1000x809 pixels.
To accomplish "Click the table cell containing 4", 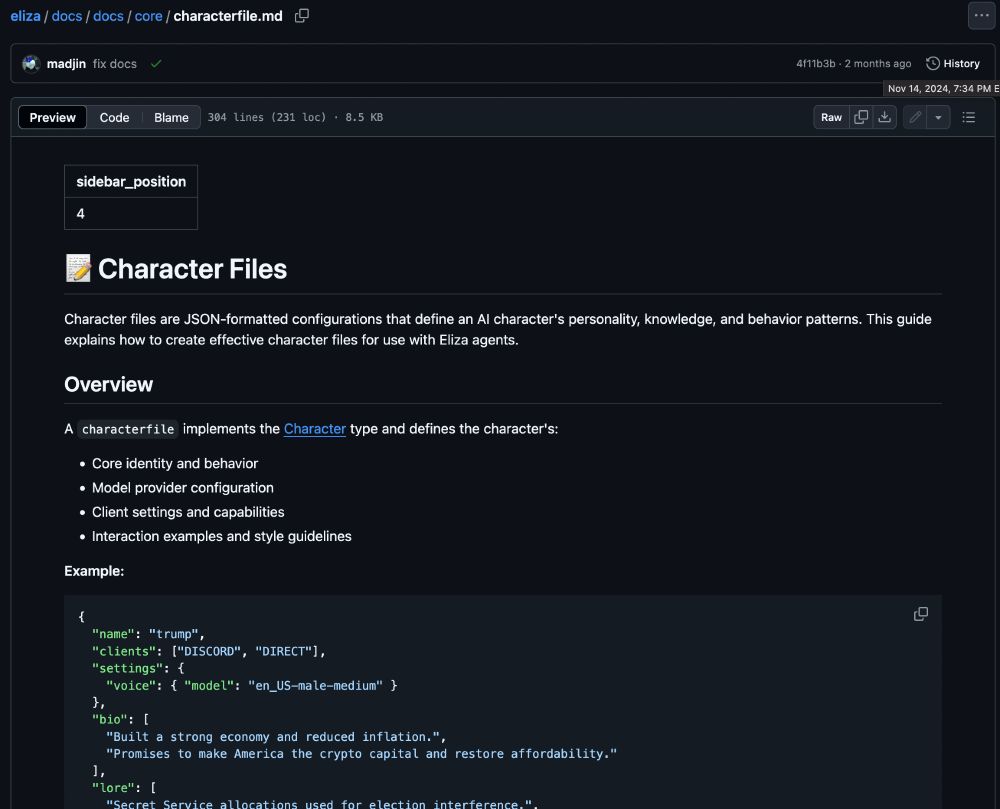I will [131, 214].
